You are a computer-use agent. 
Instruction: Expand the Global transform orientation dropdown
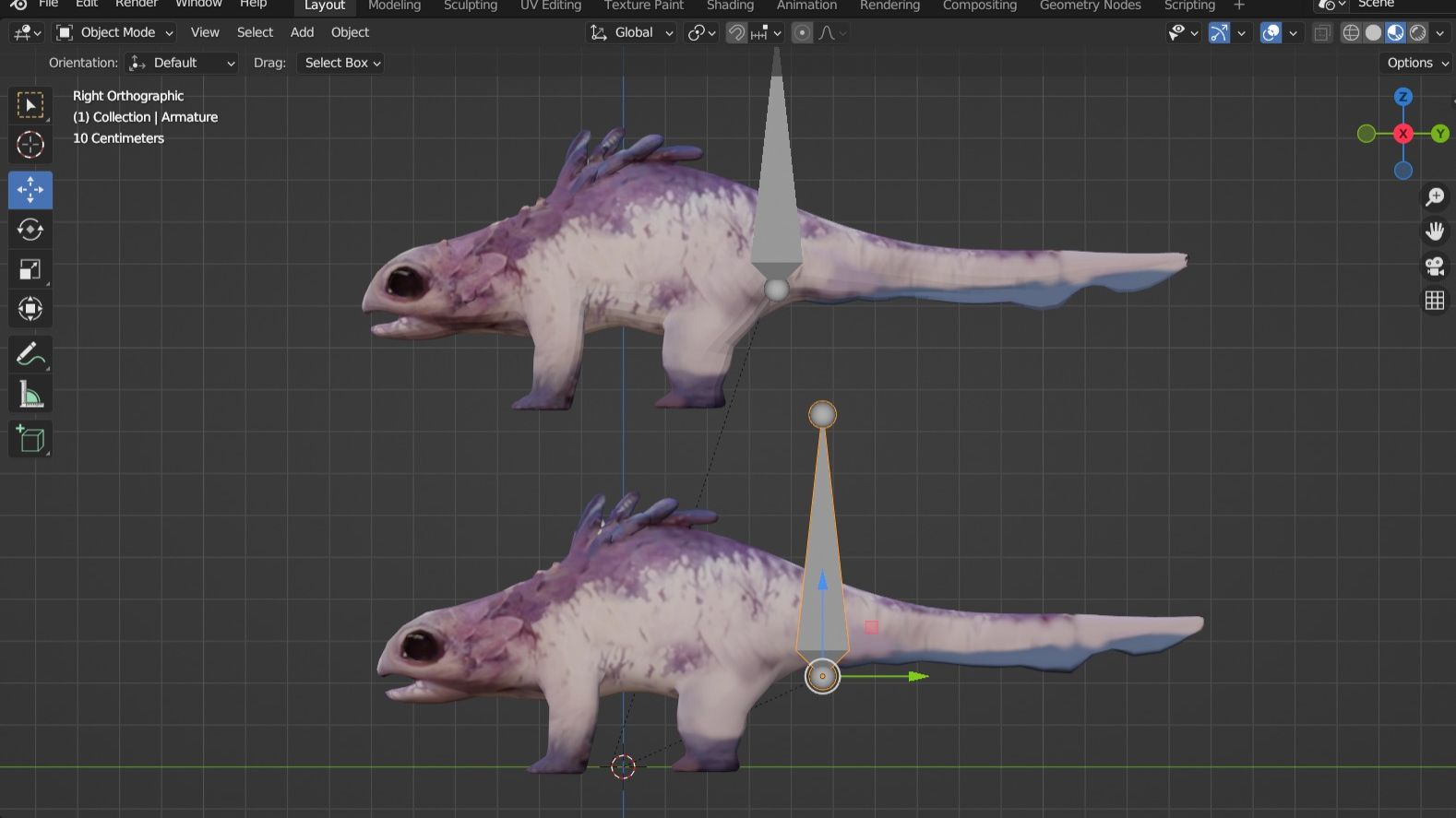tap(633, 32)
